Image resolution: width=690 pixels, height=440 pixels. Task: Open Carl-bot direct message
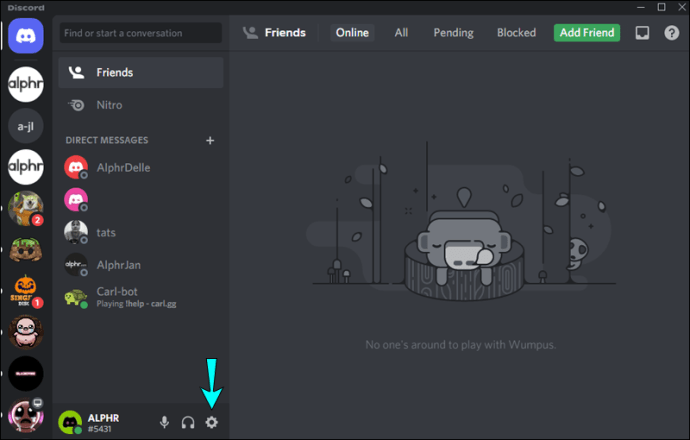[141, 297]
